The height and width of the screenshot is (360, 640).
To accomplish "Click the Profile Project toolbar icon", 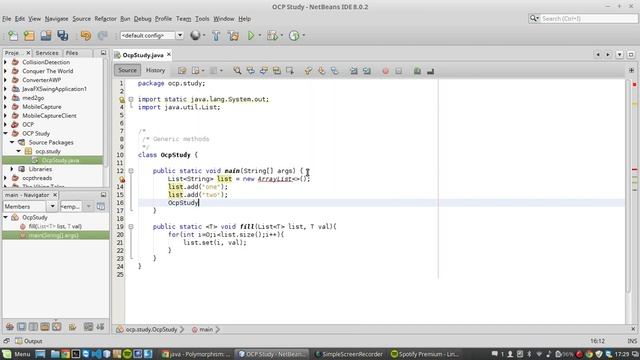I will coord(294,36).
